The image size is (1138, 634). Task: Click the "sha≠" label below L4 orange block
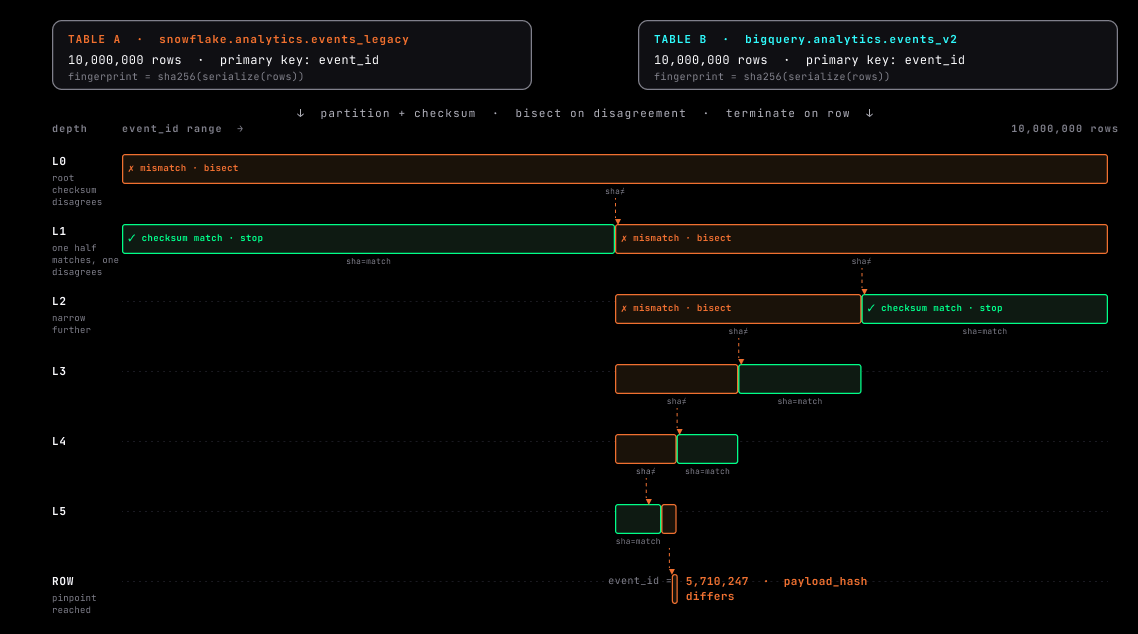[x=645, y=472]
